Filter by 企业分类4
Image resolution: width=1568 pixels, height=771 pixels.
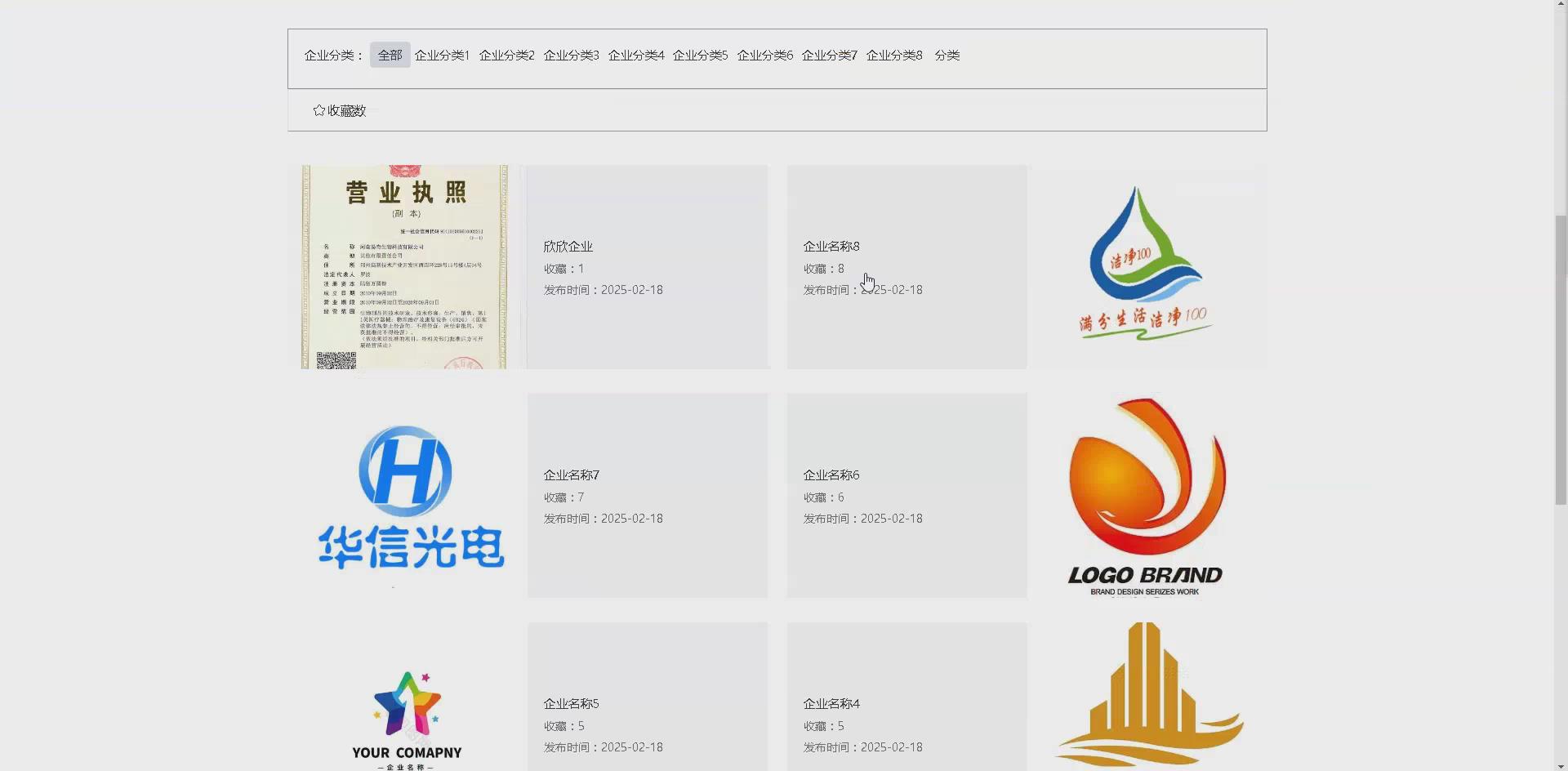point(635,55)
